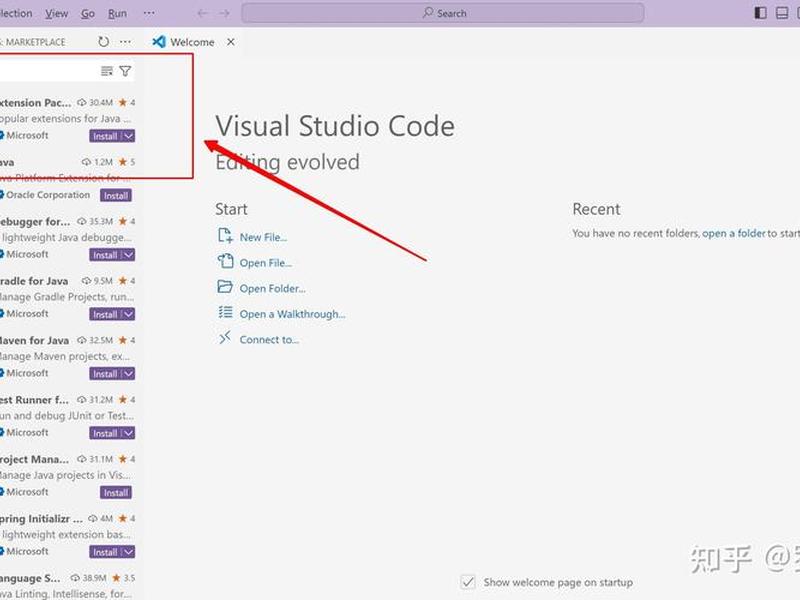Open marketplace views and more actions menu

coord(125,42)
